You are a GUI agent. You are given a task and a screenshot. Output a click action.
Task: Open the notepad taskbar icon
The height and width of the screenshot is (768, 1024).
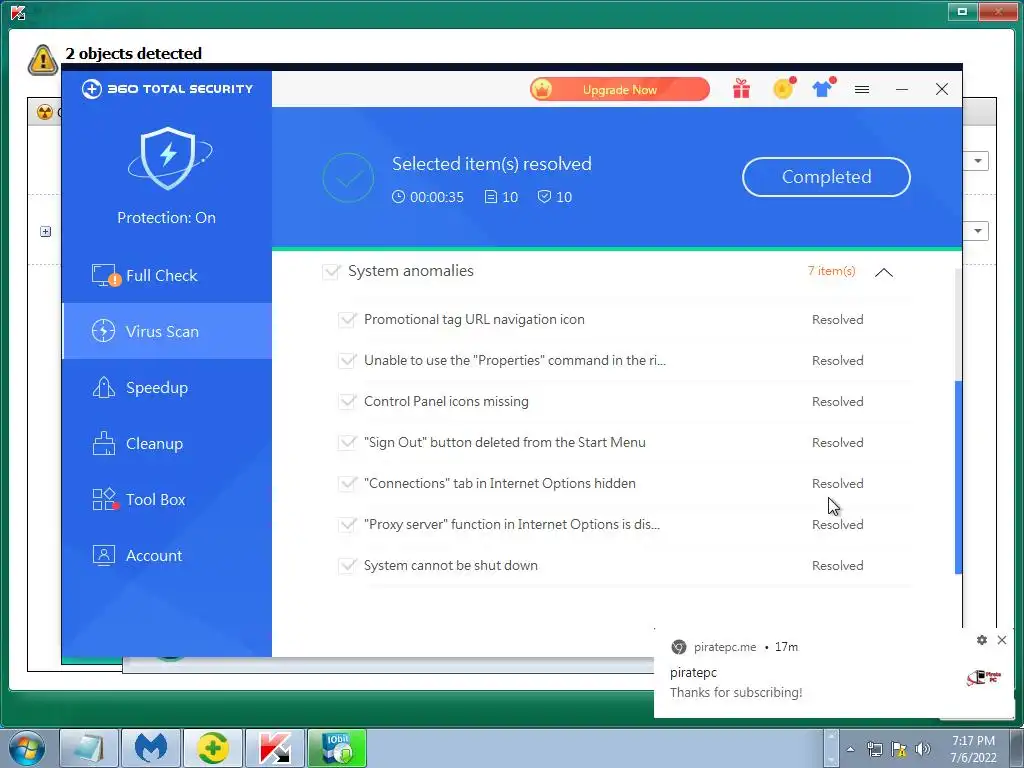pyautogui.click(x=89, y=748)
